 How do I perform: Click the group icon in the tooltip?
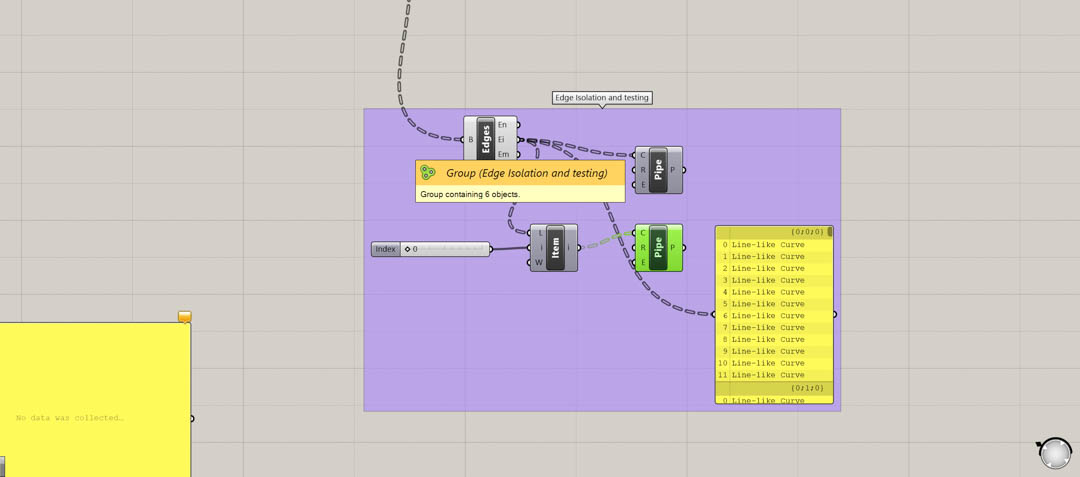(x=428, y=173)
